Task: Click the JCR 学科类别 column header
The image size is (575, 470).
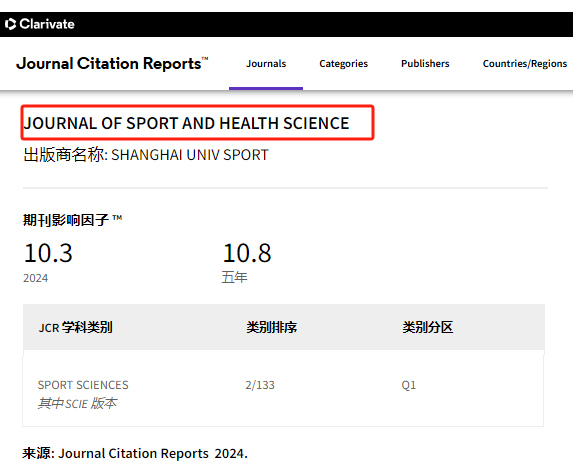Action: [76, 327]
